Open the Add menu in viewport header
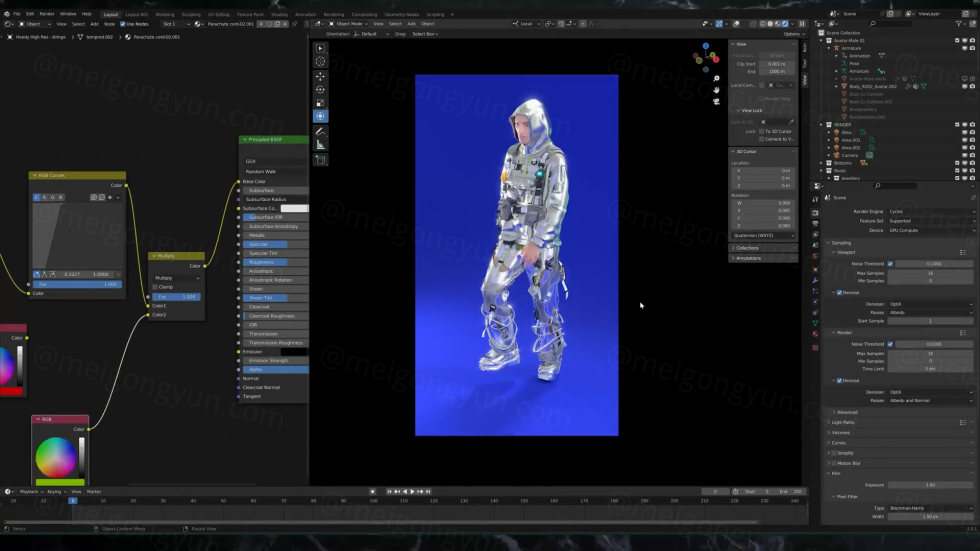The image size is (980, 551). tap(410, 24)
